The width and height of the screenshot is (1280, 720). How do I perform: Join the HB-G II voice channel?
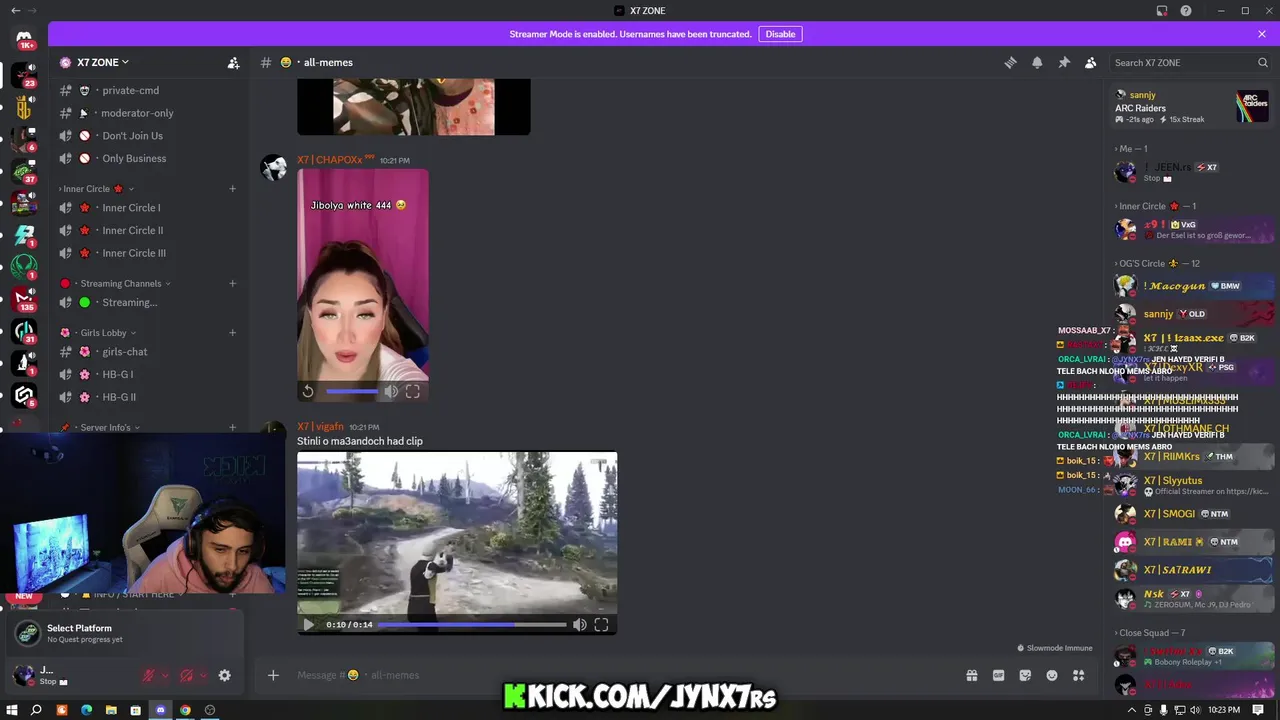pyautogui.click(x=148, y=397)
